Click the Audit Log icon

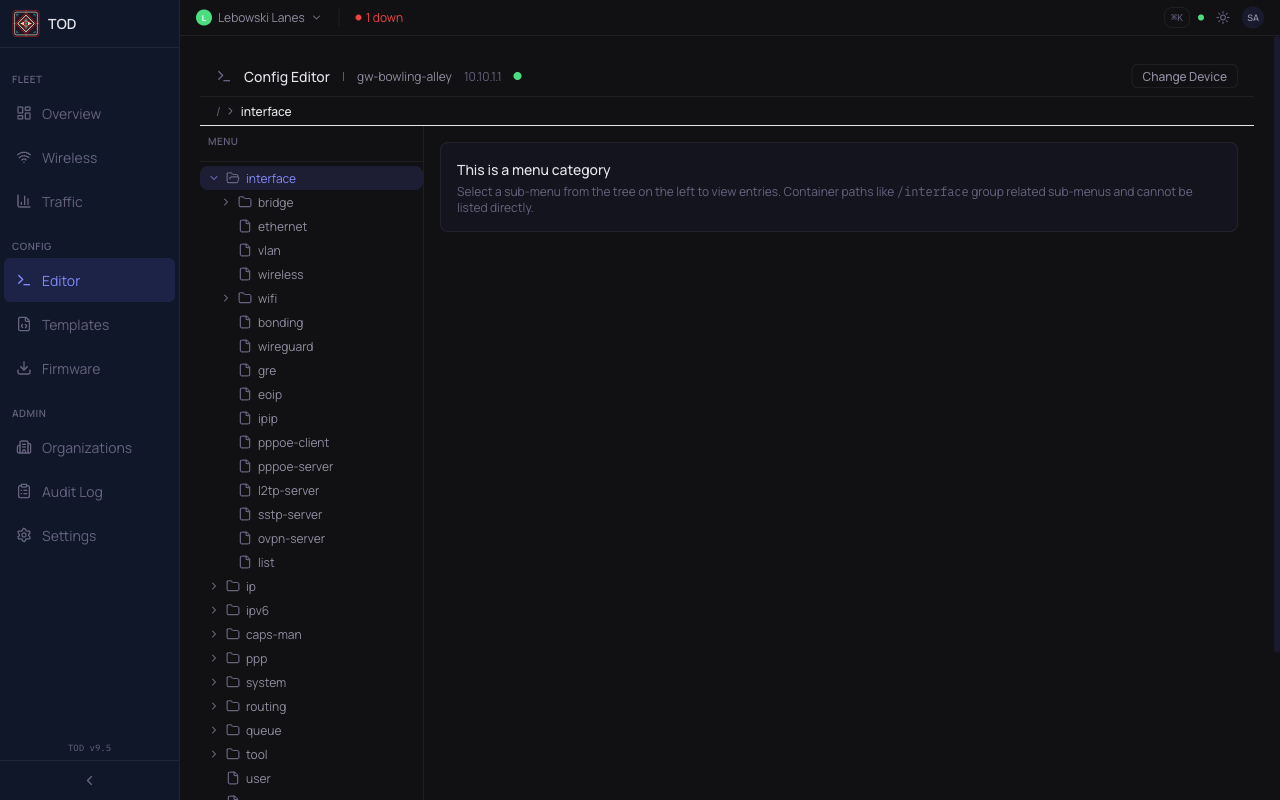23,491
